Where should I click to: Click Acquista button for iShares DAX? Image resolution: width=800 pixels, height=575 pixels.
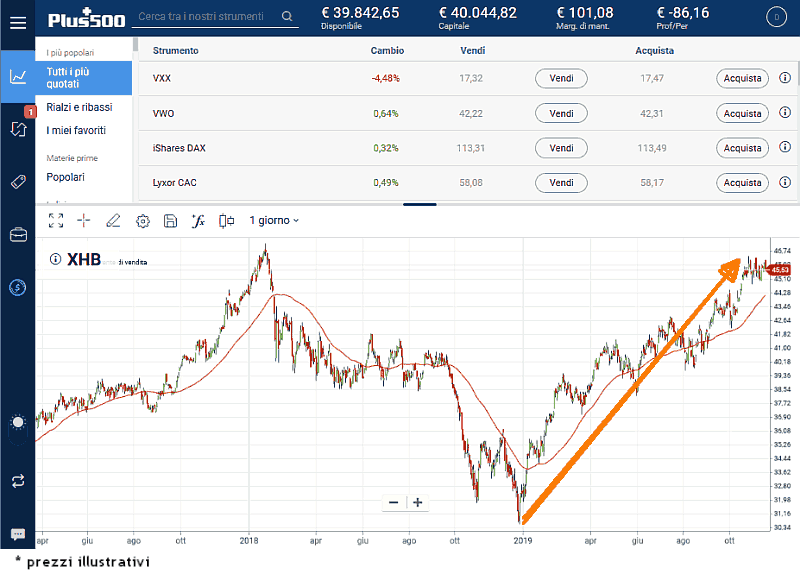coord(742,148)
